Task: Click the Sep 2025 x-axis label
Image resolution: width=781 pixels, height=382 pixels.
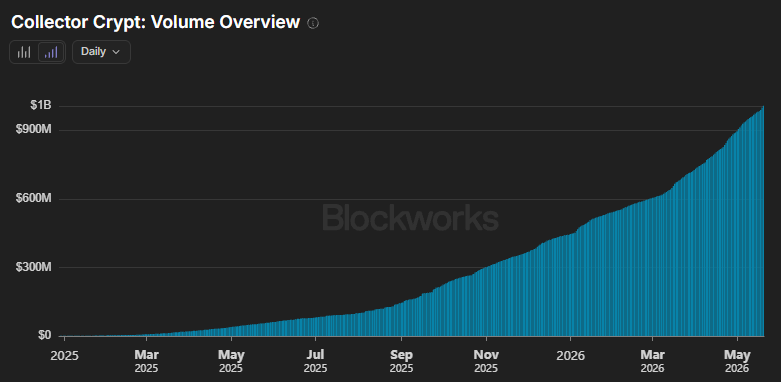Action: click(401, 362)
